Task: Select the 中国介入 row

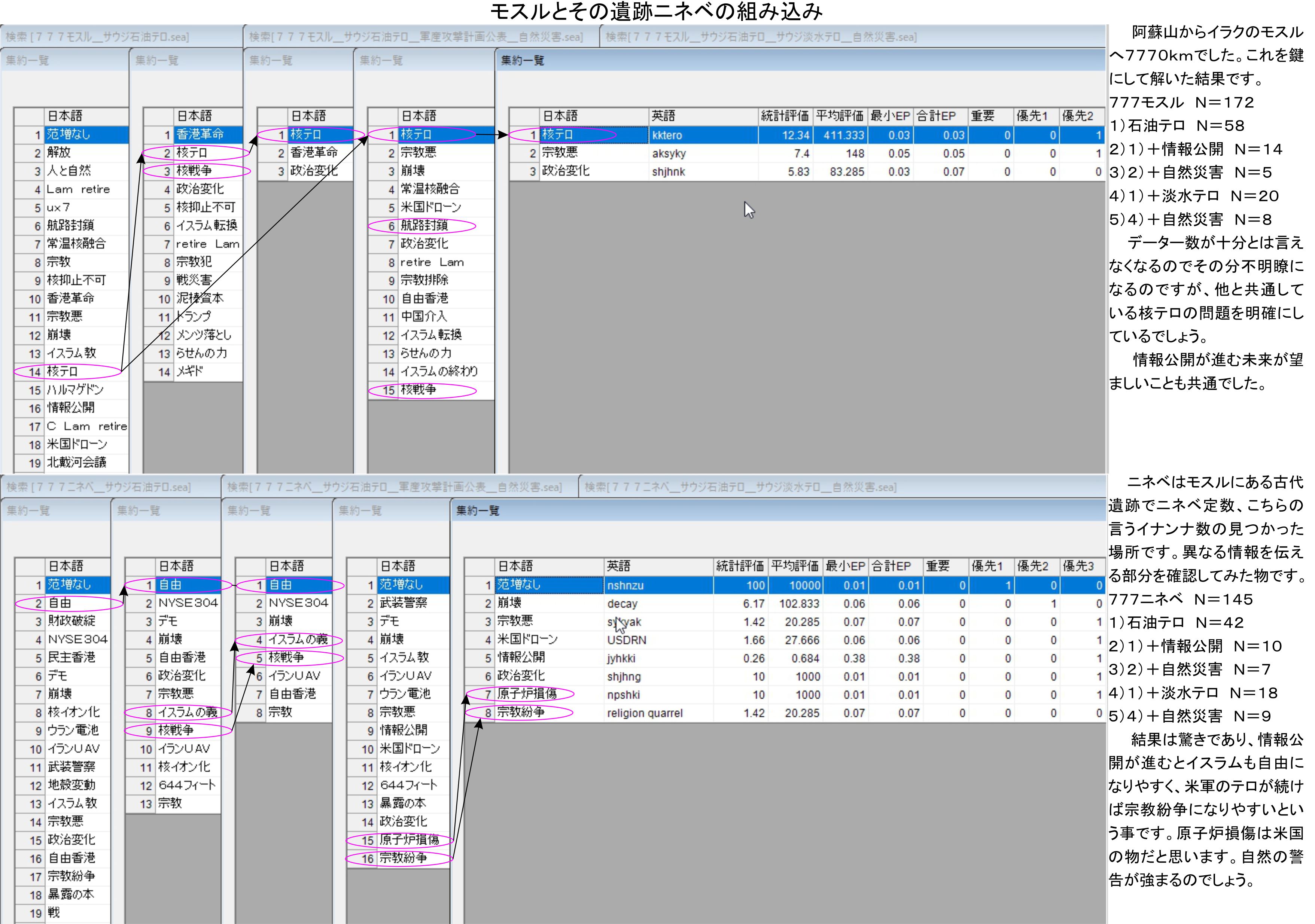Action: pyautogui.click(x=423, y=317)
